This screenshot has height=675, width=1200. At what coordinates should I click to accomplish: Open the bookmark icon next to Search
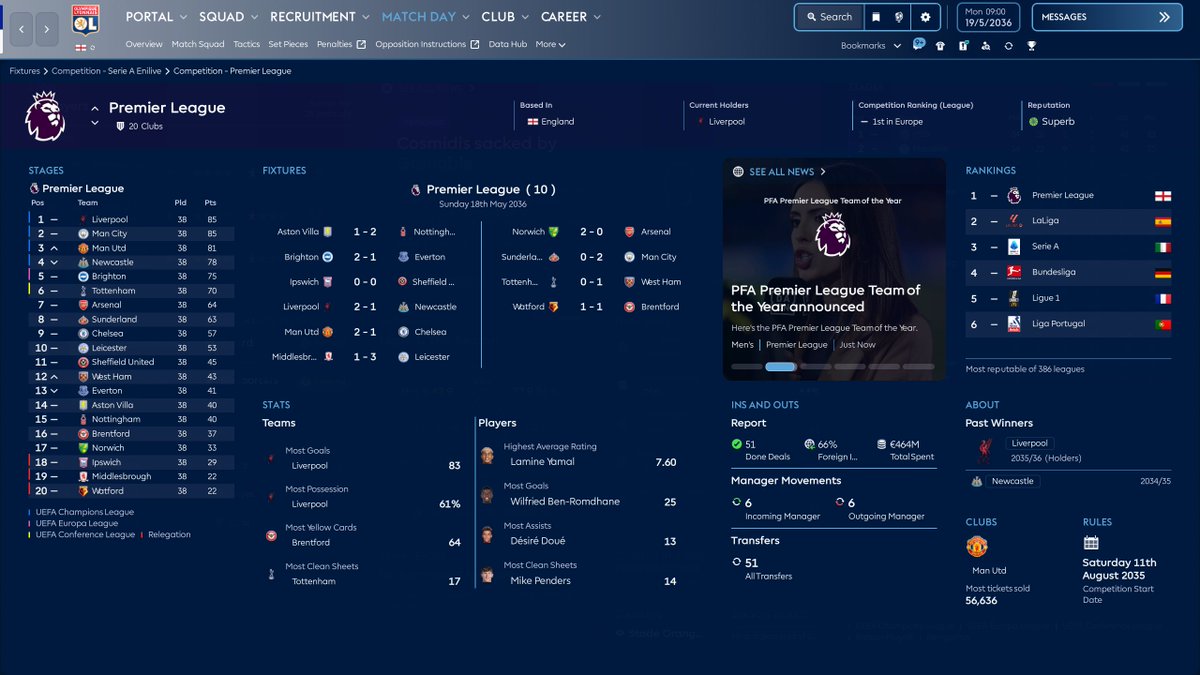click(875, 17)
